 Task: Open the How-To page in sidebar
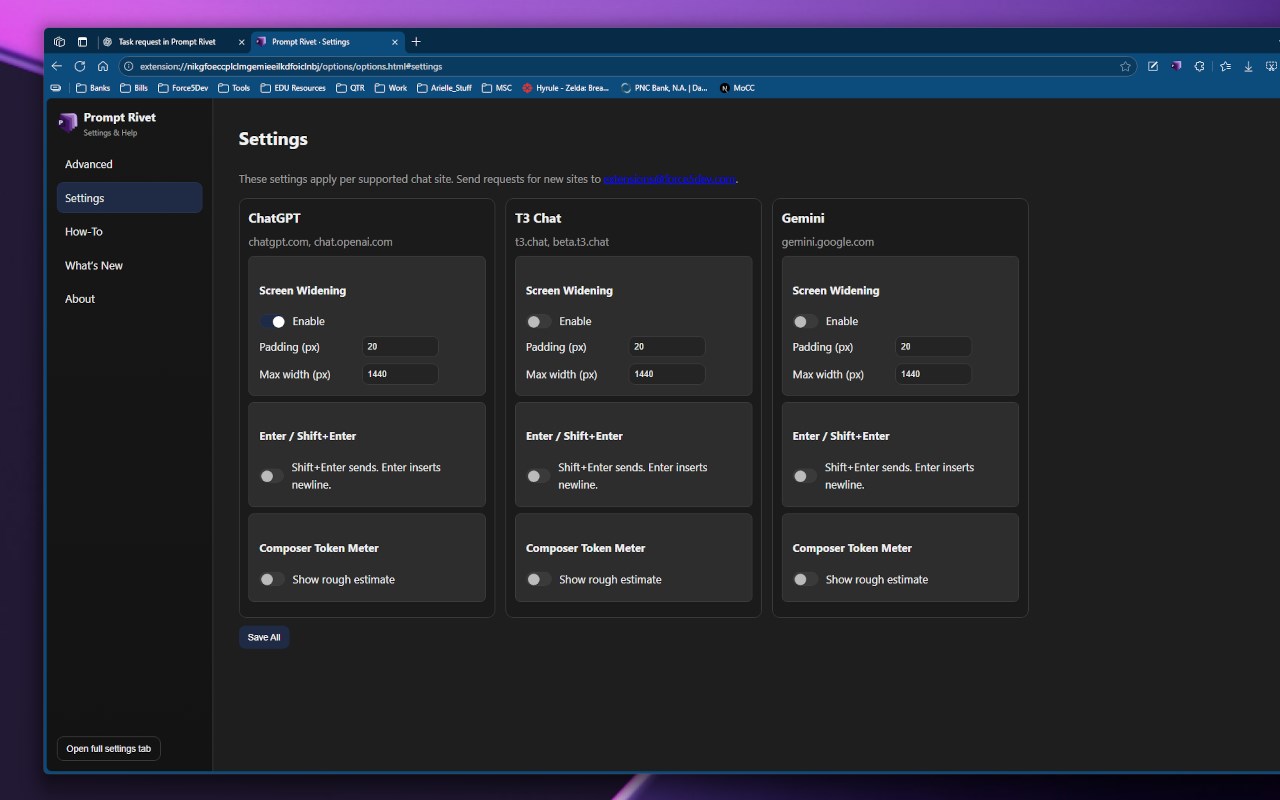(x=129, y=231)
